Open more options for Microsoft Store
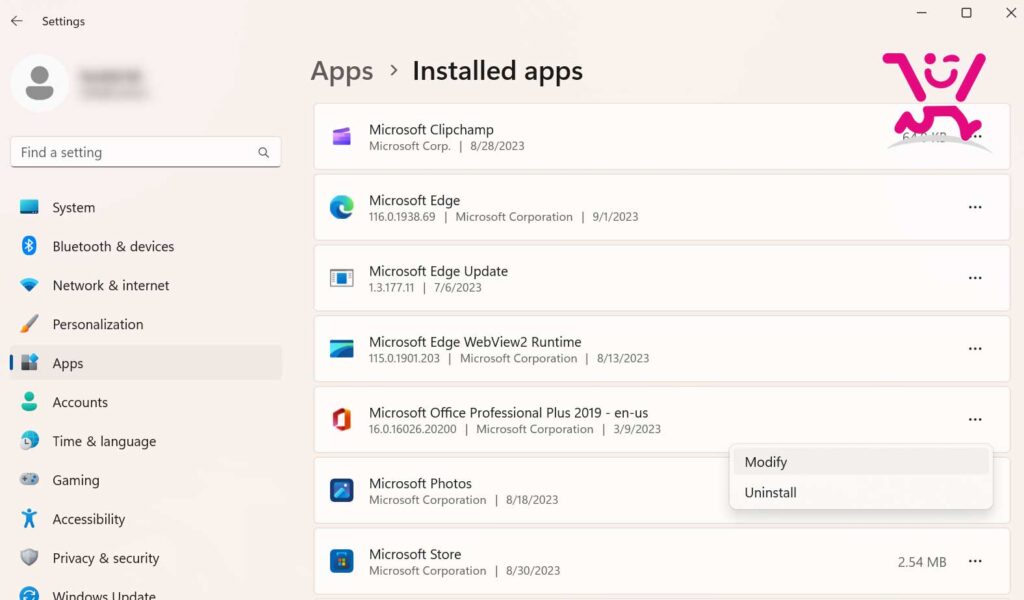The height and width of the screenshot is (600, 1024). 975,561
